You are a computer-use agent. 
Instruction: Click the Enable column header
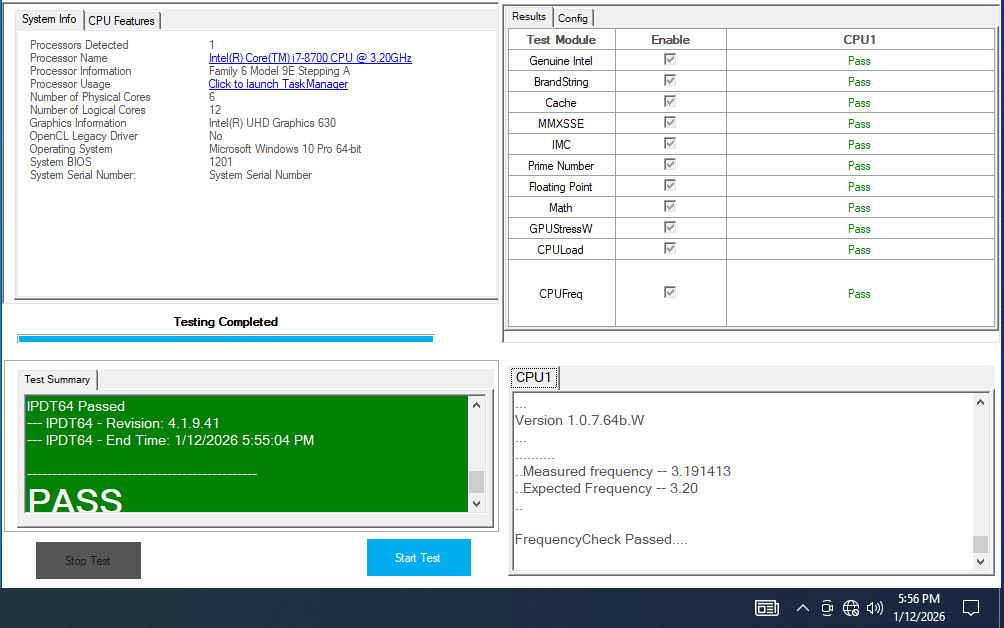coord(670,40)
